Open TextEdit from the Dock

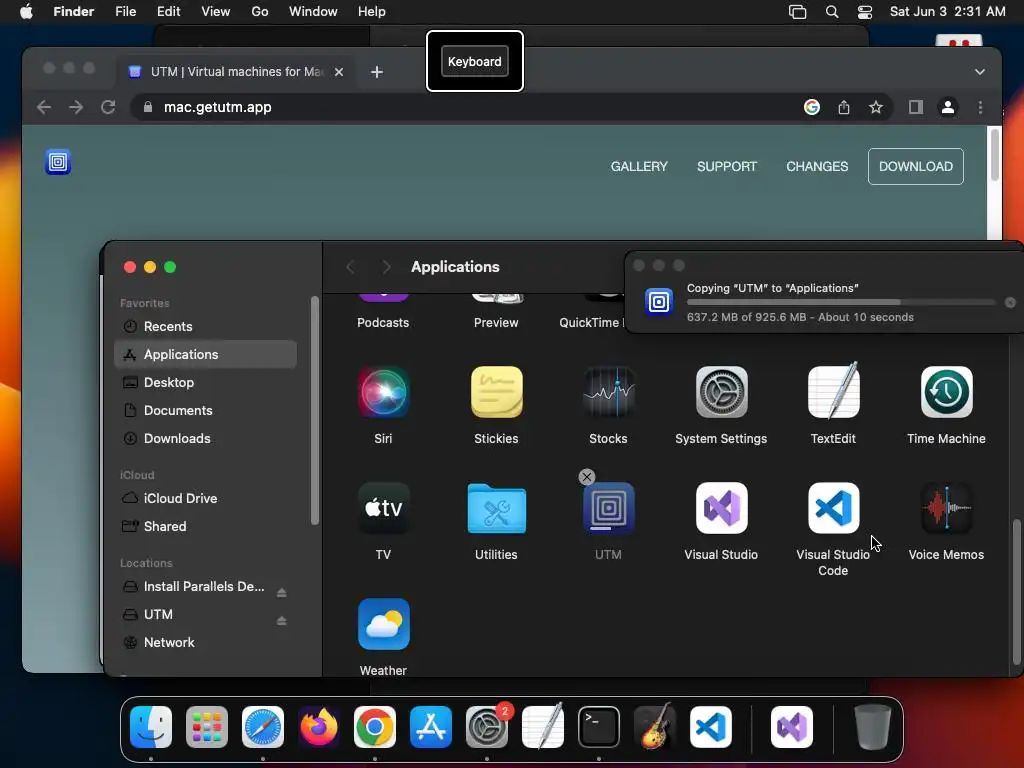(x=543, y=727)
